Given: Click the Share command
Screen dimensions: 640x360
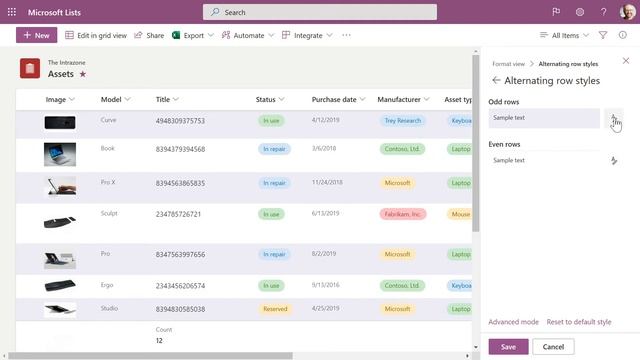Looking at the screenshot, I should pyautogui.click(x=149, y=36).
